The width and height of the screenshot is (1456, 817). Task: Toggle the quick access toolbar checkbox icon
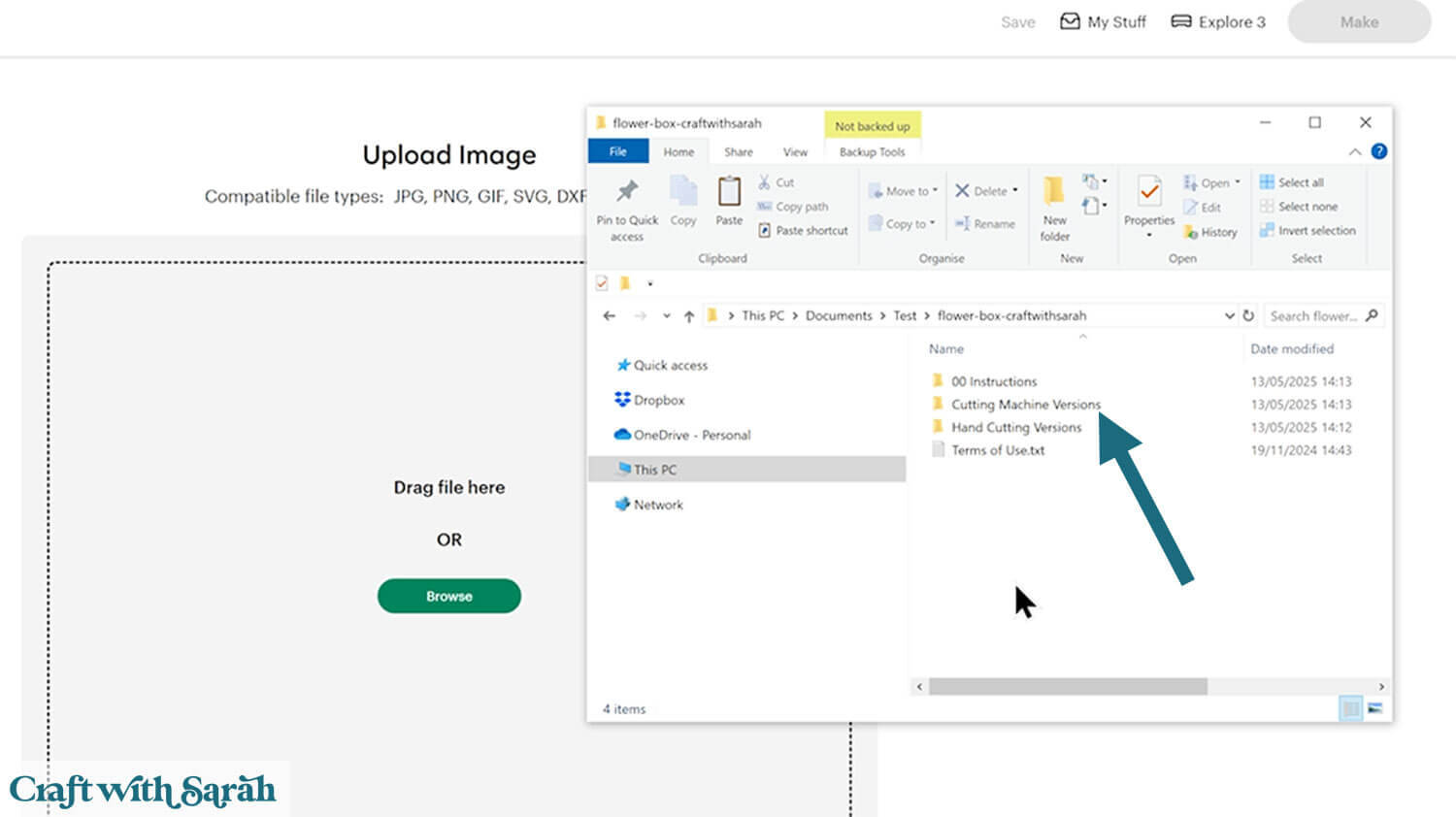coord(602,283)
